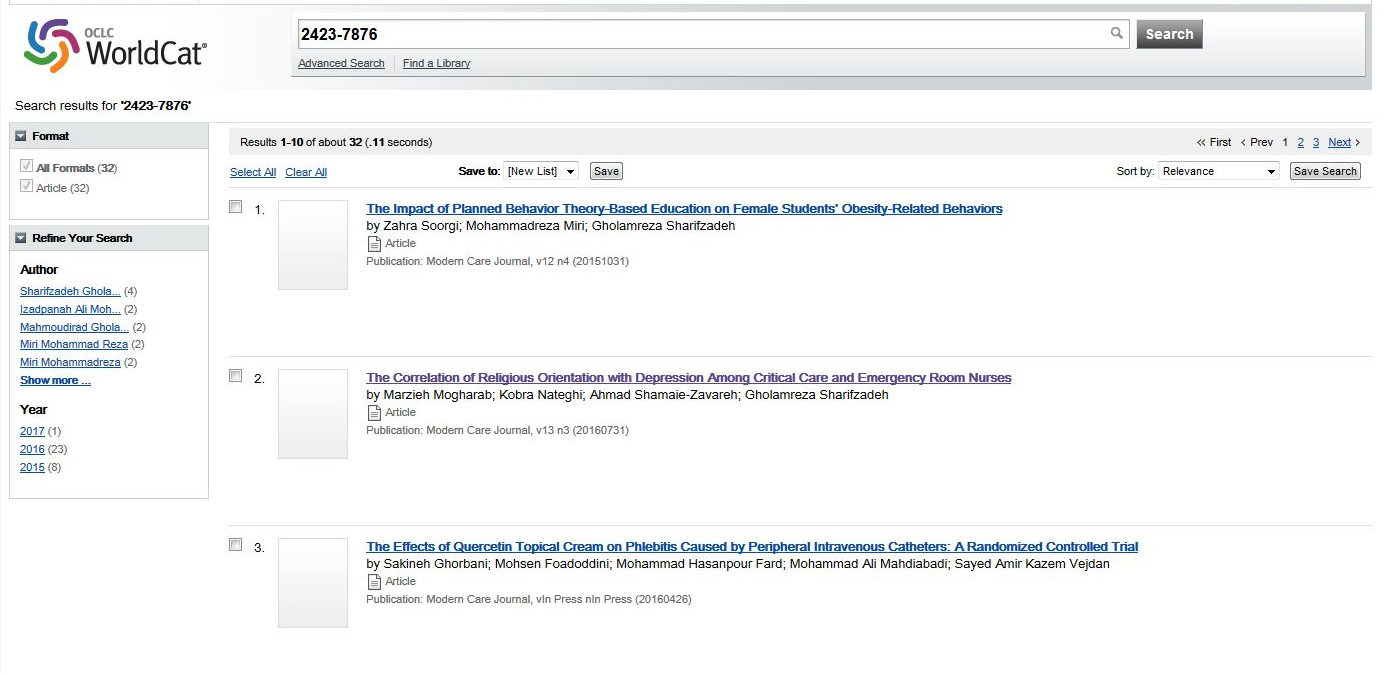Click the thumbnail placeholder for result 2
Viewport: 1384px width, 673px height.
coord(313,414)
